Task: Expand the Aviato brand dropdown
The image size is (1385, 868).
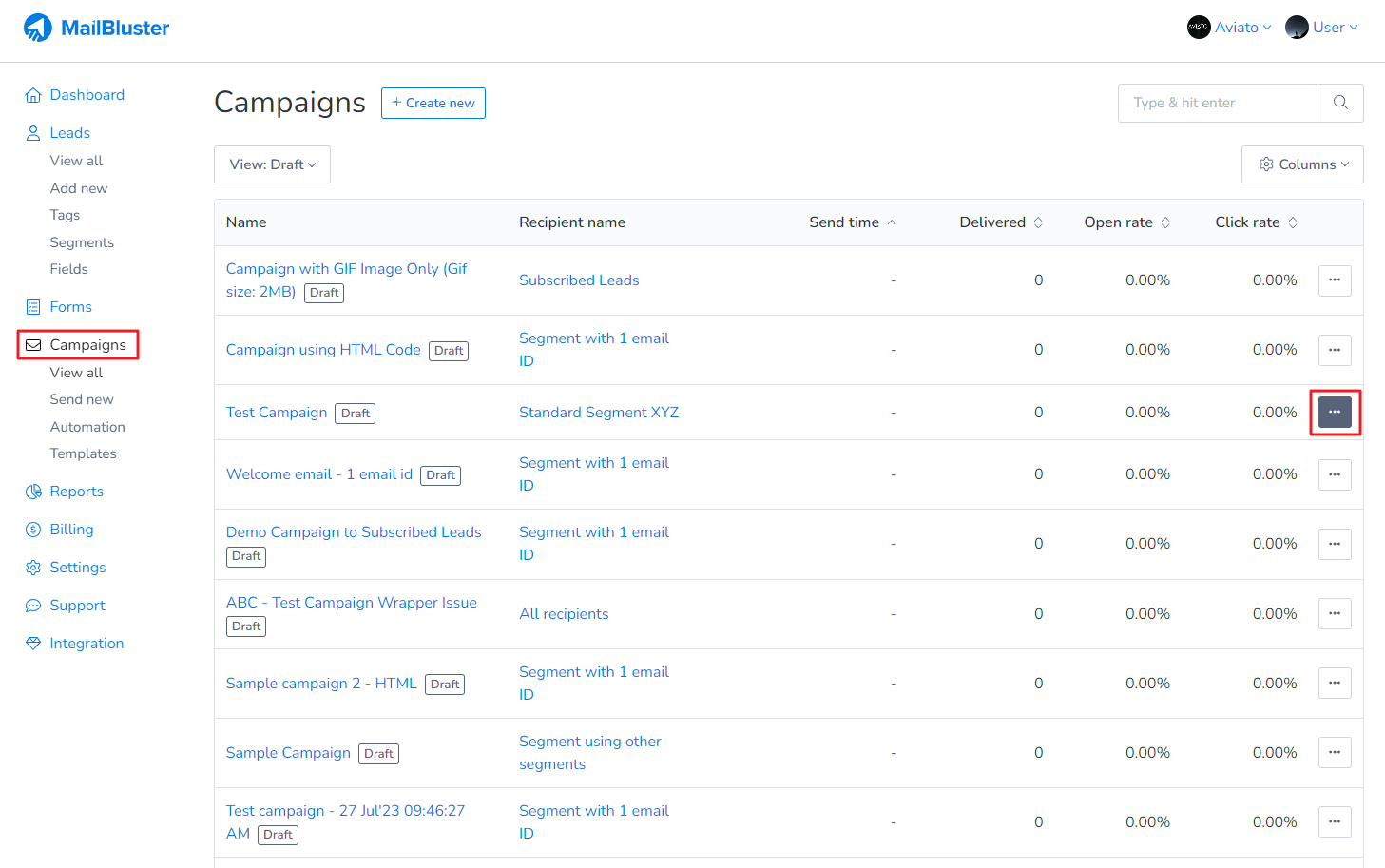Action: pyautogui.click(x=1229, y=28)
